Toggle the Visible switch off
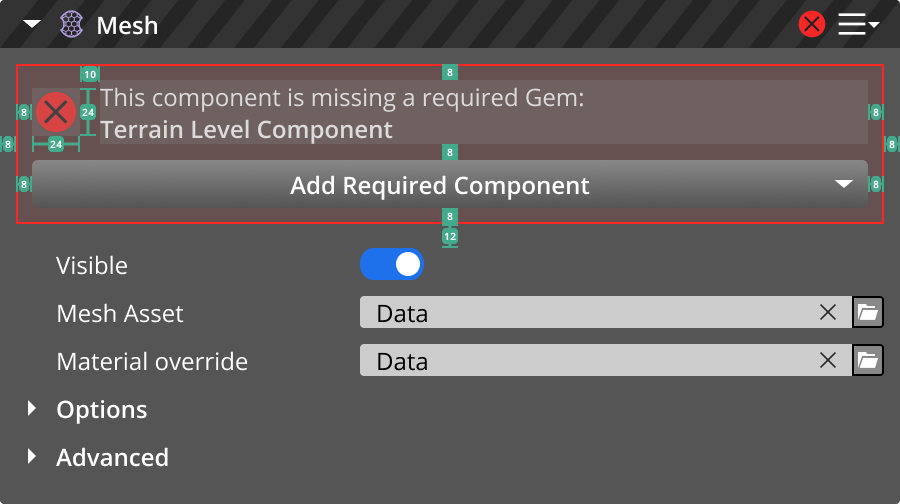The width and height of the screenshot is (900, 504). pos(392,264)
